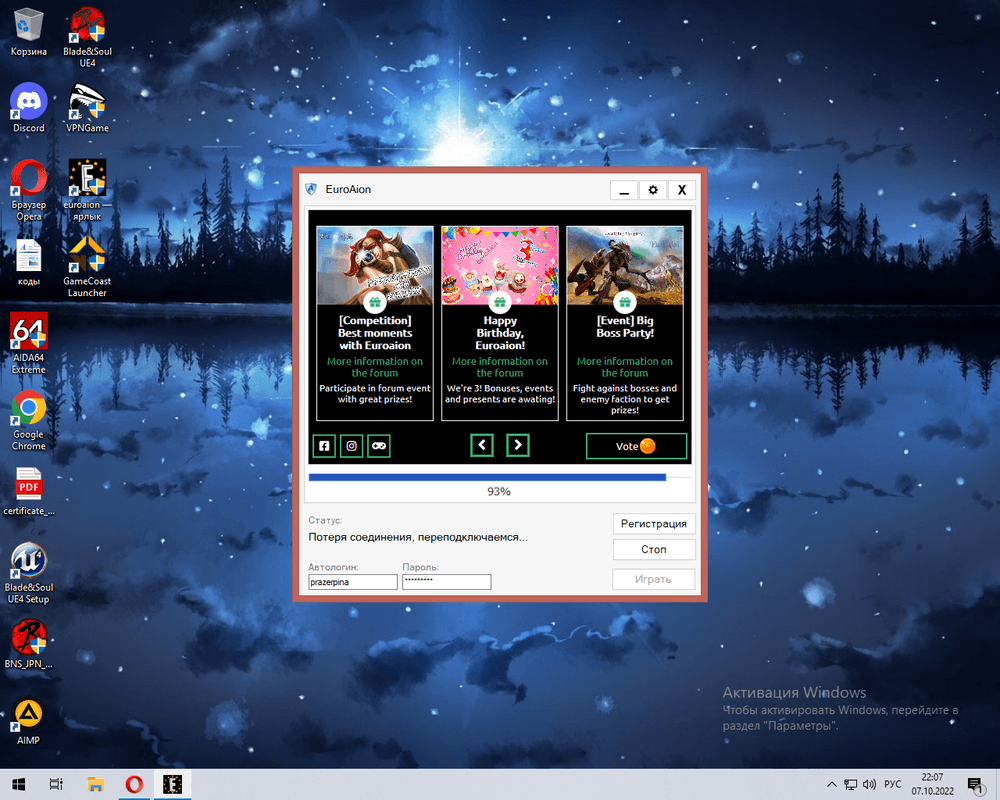Click the game controller icon in launcher
The height and width of the screenshot is (800, 1000).
pyautogui.click(x=379, y=446)
